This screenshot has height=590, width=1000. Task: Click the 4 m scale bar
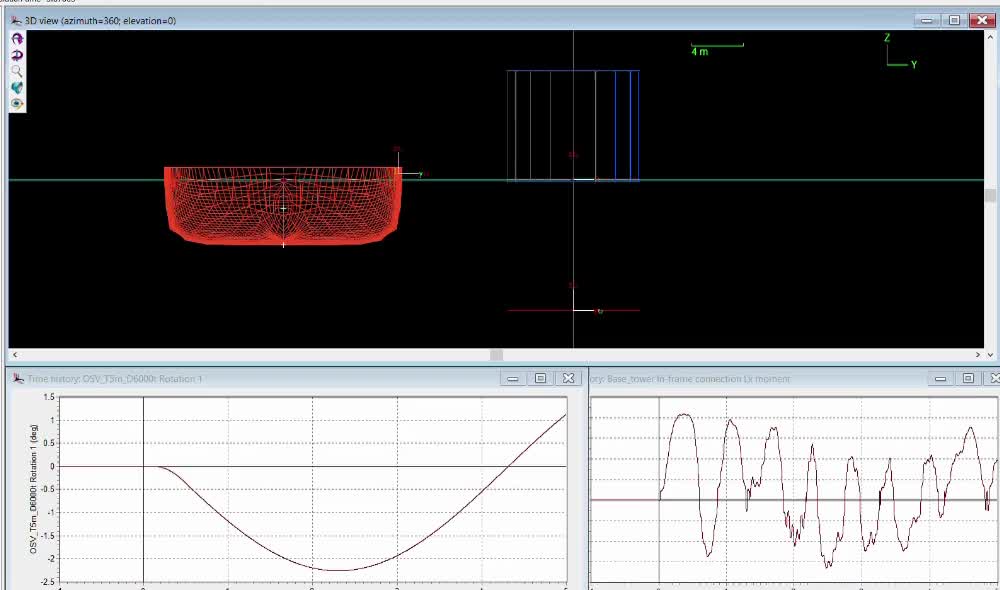pos(716,47)
